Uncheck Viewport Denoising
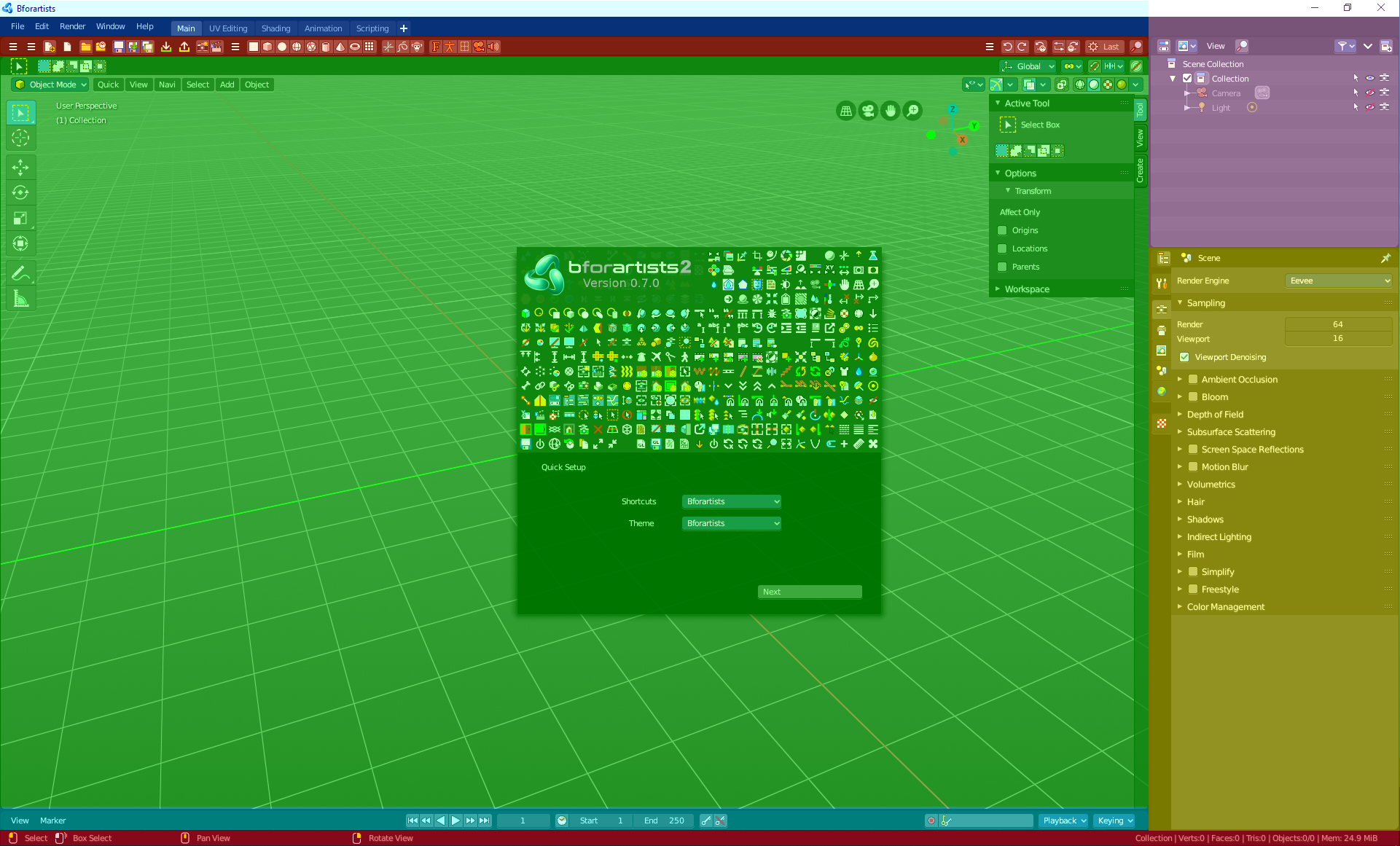This screenshot has height=846, width=1400. pyautogui.click(x=1184, y=357)
